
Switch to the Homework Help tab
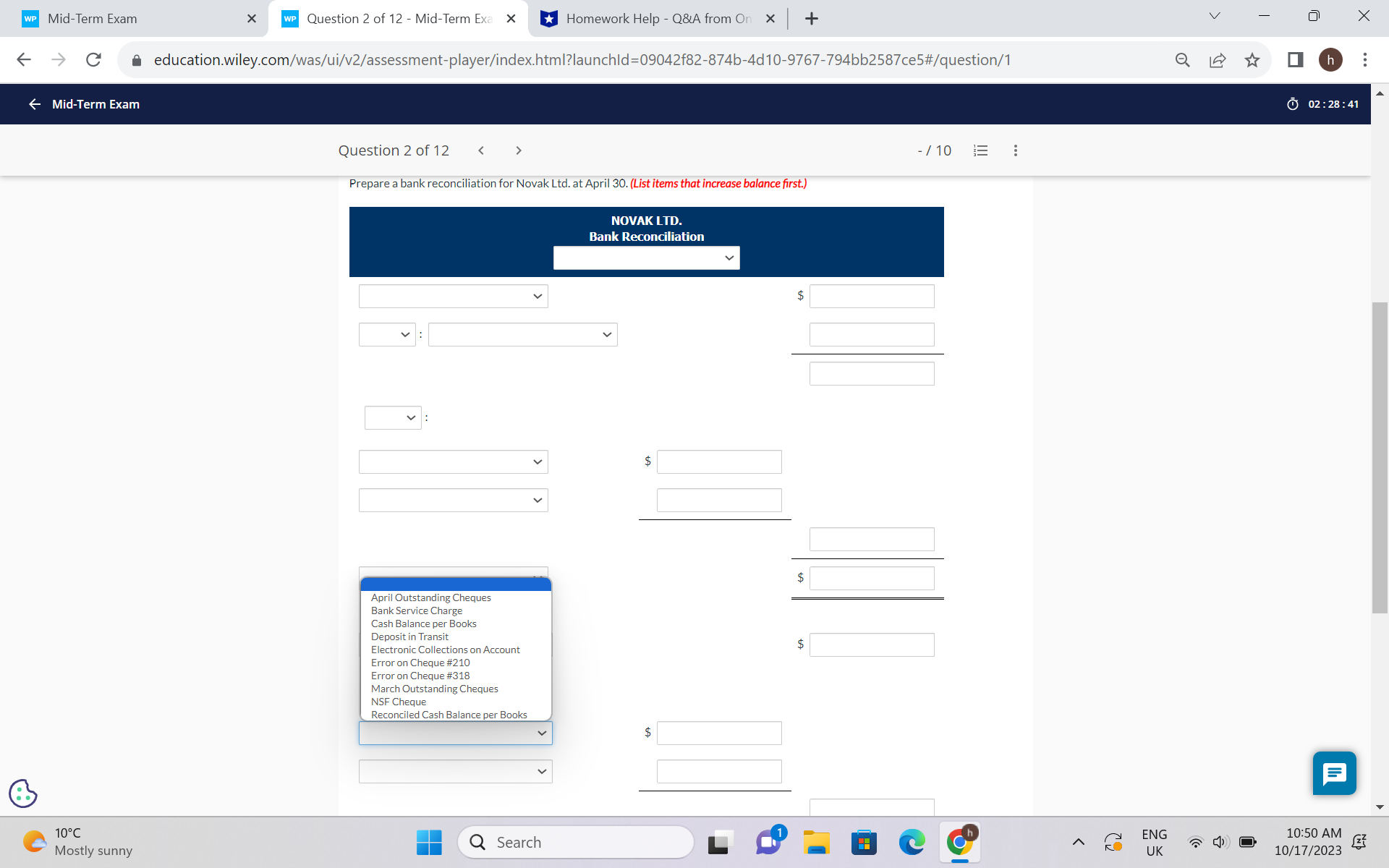[x=651, y=18]
